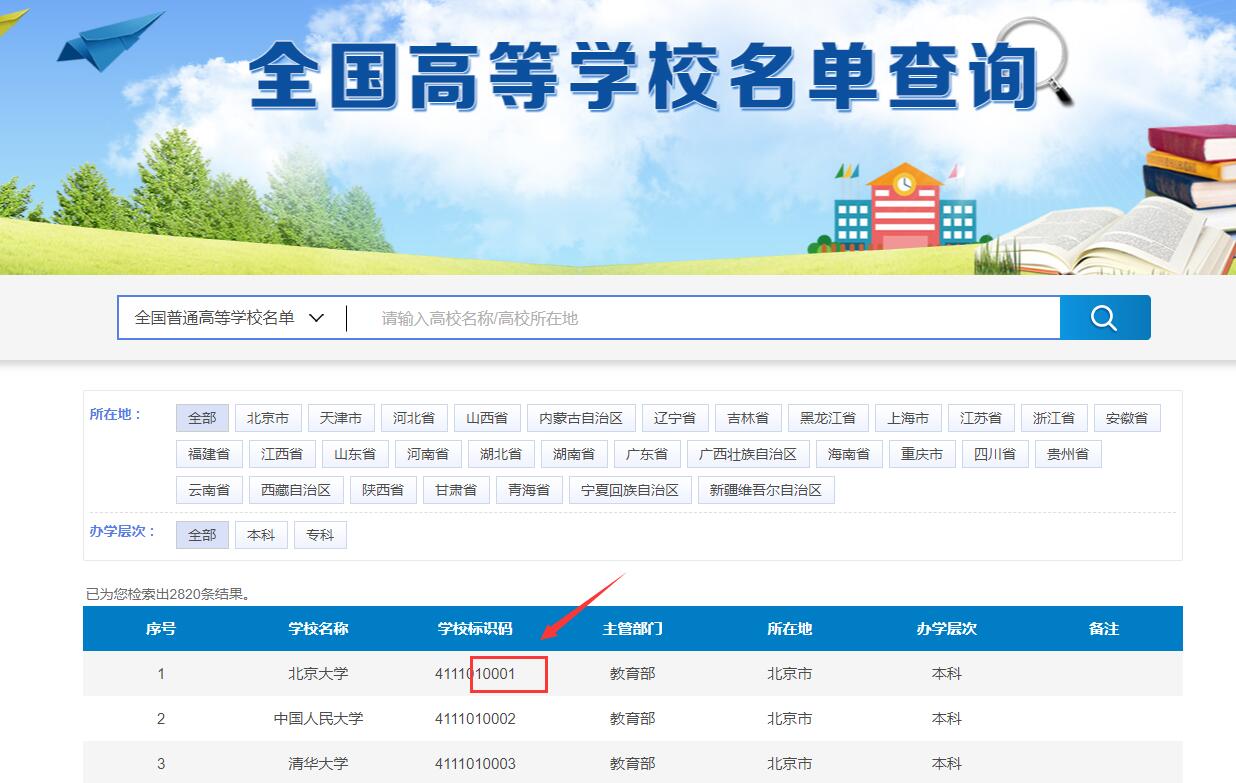The height and width of the screenshot is (783, 1236).
Task: Filter by 辽宁省
Action: (x=675, y=418)
